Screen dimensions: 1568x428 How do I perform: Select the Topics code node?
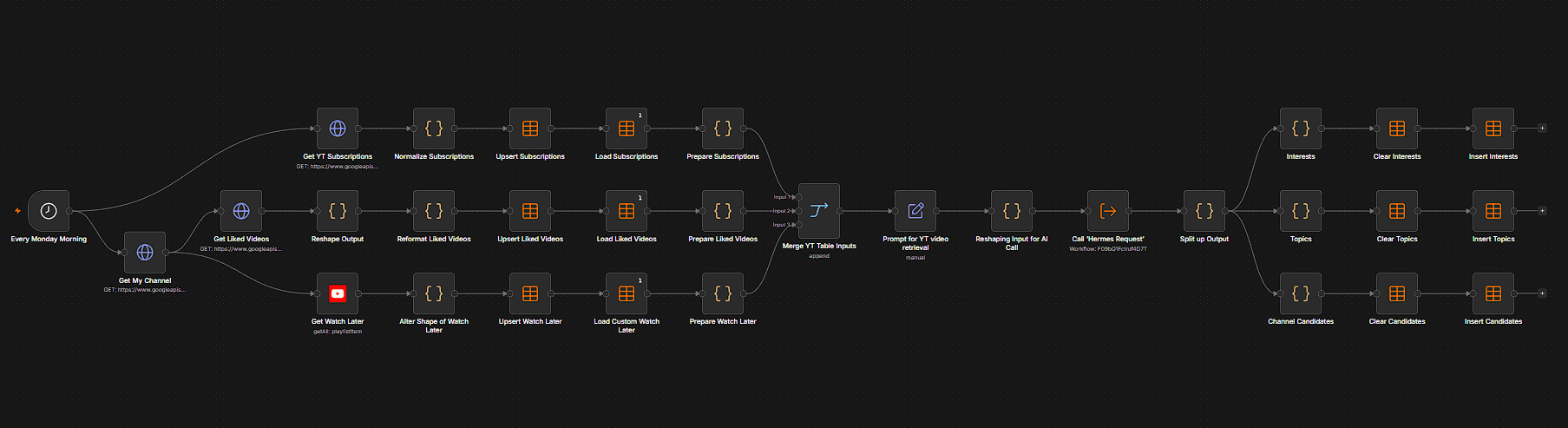[x=1301, y=211]
